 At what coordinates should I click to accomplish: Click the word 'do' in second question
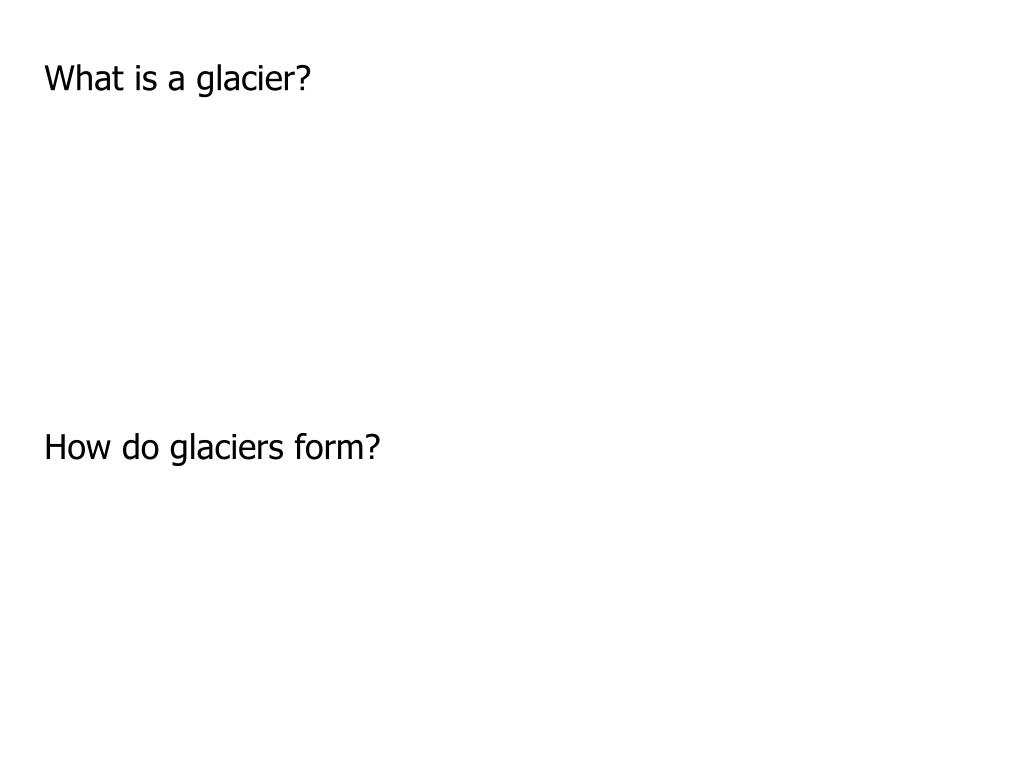pyautogui.click(x=140, y=447)
